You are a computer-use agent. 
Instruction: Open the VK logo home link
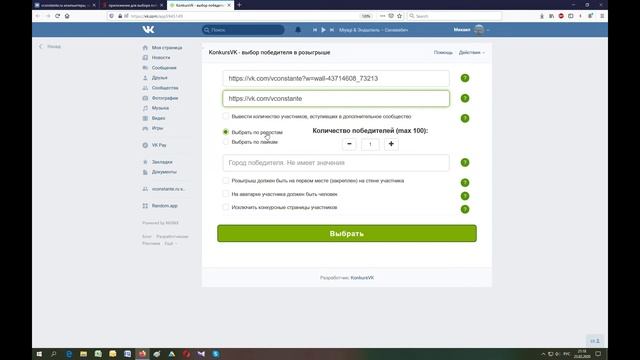(148, 29)
